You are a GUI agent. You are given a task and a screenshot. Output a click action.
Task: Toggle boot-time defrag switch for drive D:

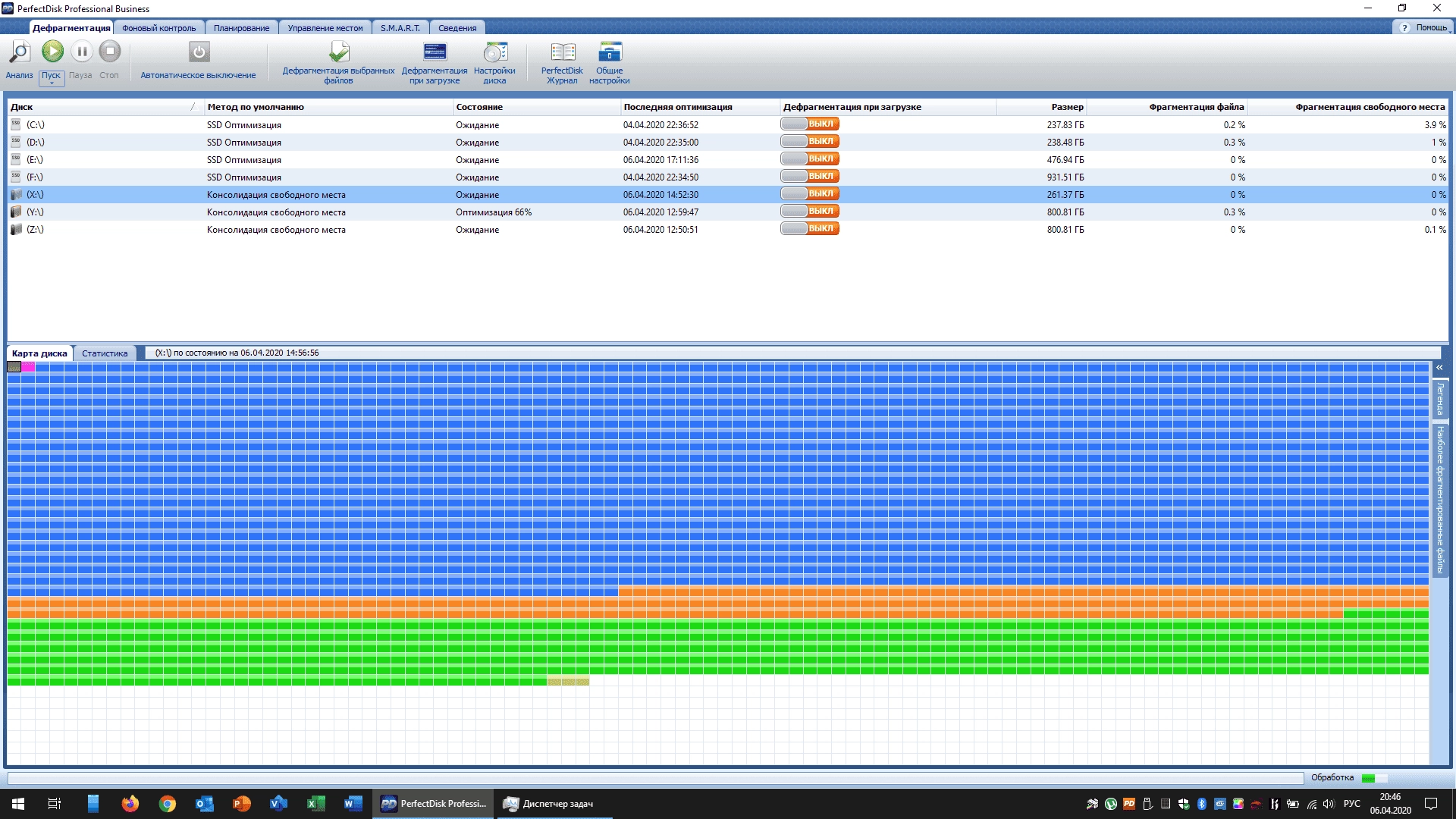coord(810,141)
